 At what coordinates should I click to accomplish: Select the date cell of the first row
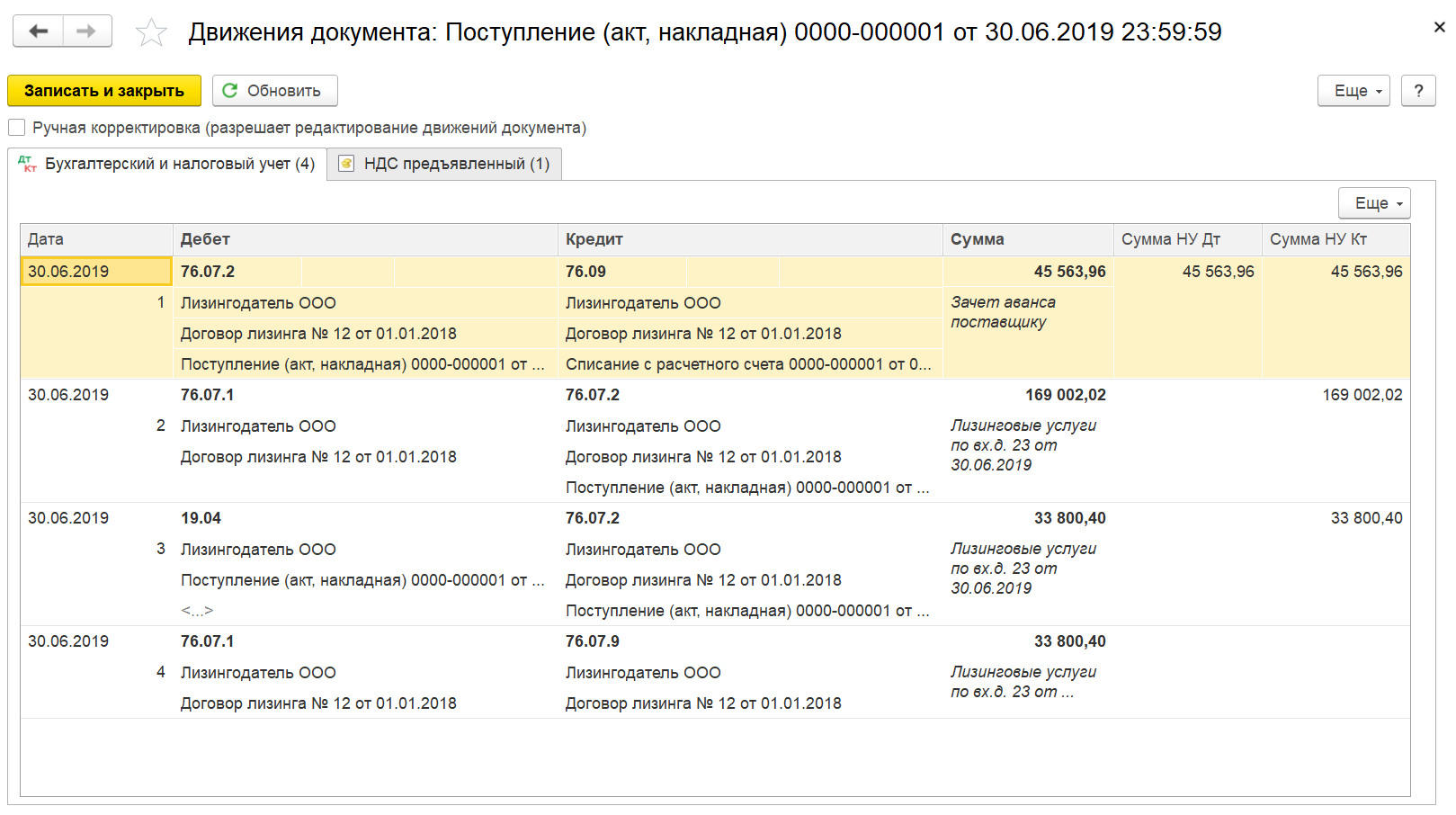(96, 272)
